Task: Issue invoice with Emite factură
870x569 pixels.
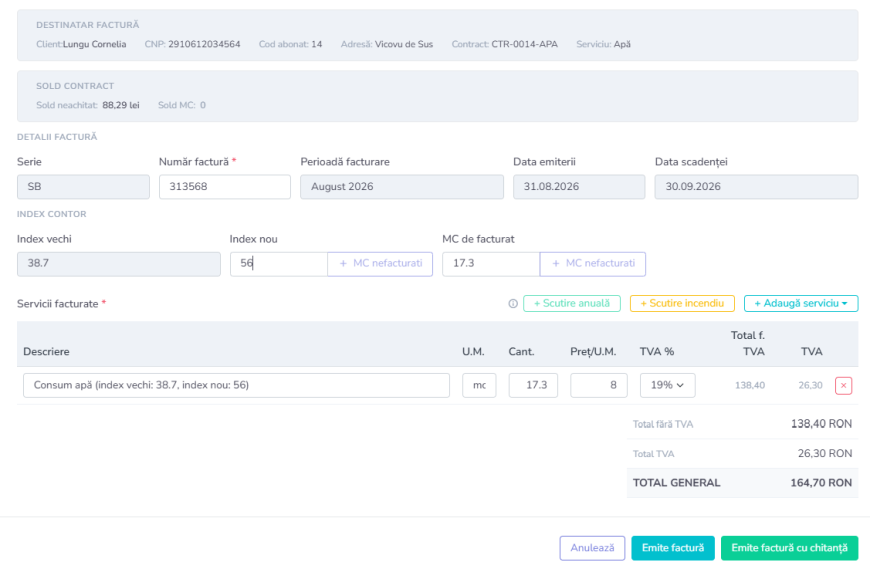Action: point(672,548)
